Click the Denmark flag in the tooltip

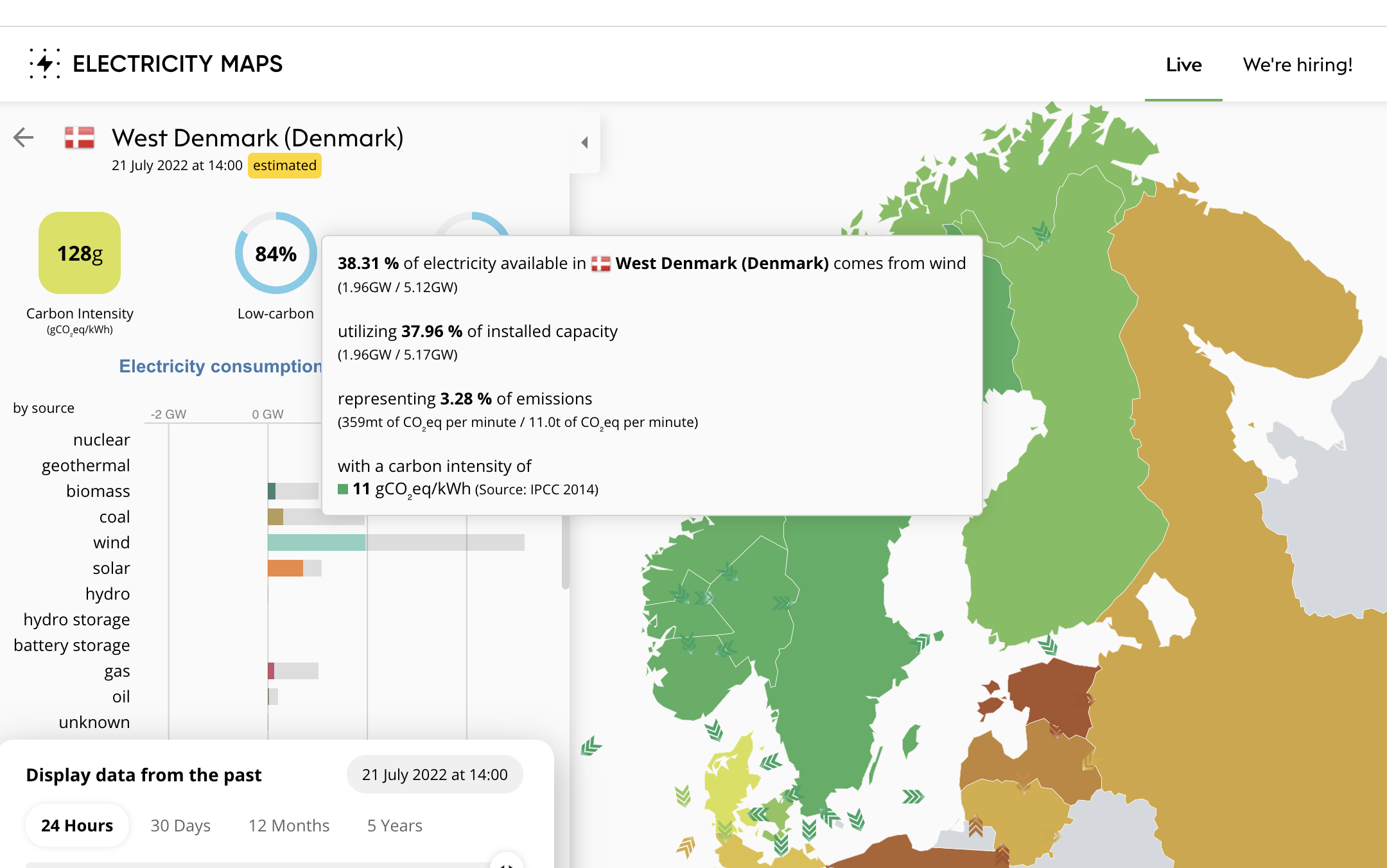(x=600, y=264)
